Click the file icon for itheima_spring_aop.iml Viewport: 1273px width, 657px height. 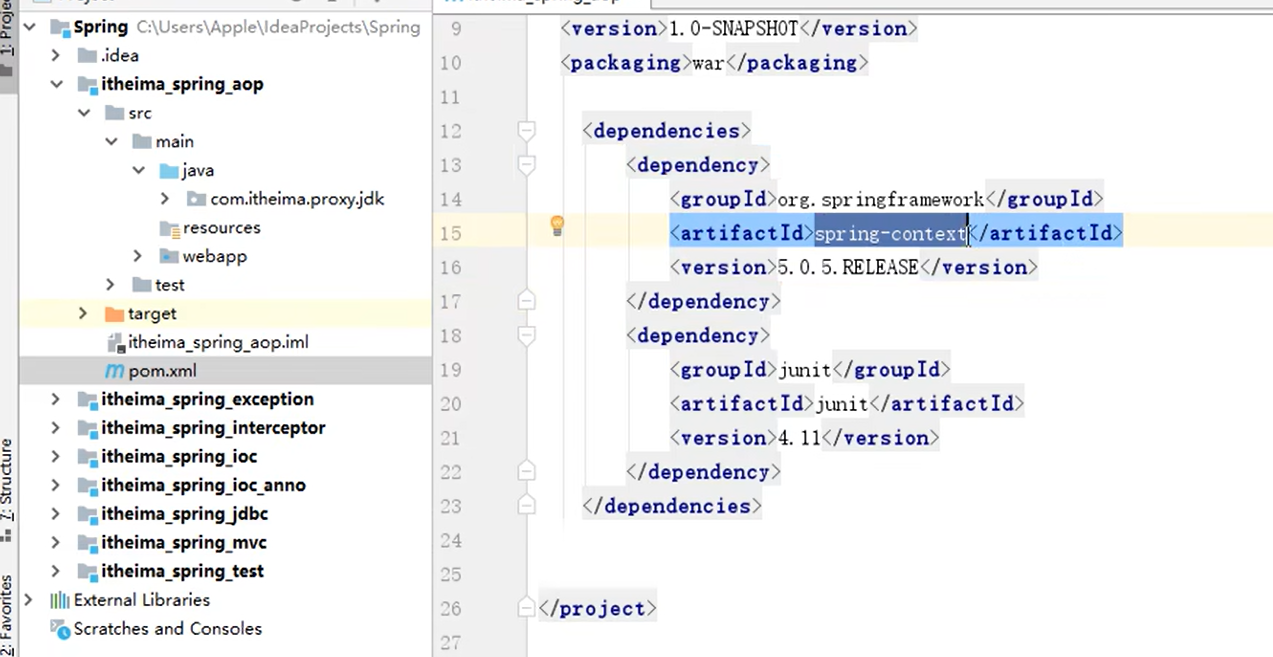click(114, 342)
